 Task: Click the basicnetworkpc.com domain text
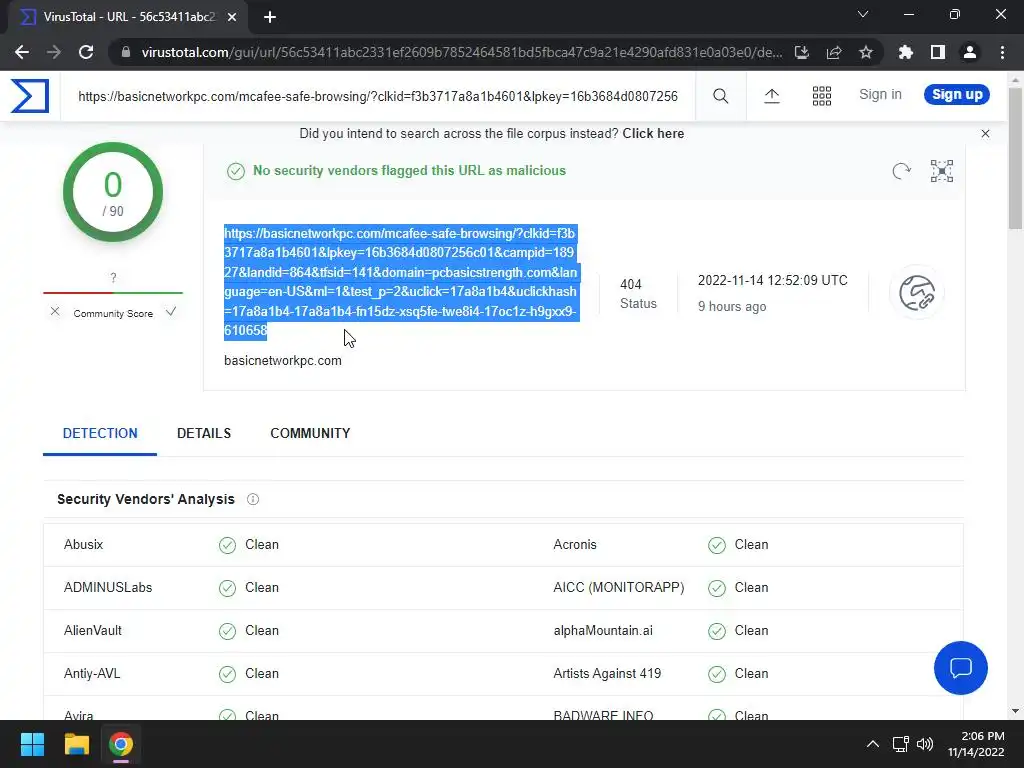pos(283,360)
